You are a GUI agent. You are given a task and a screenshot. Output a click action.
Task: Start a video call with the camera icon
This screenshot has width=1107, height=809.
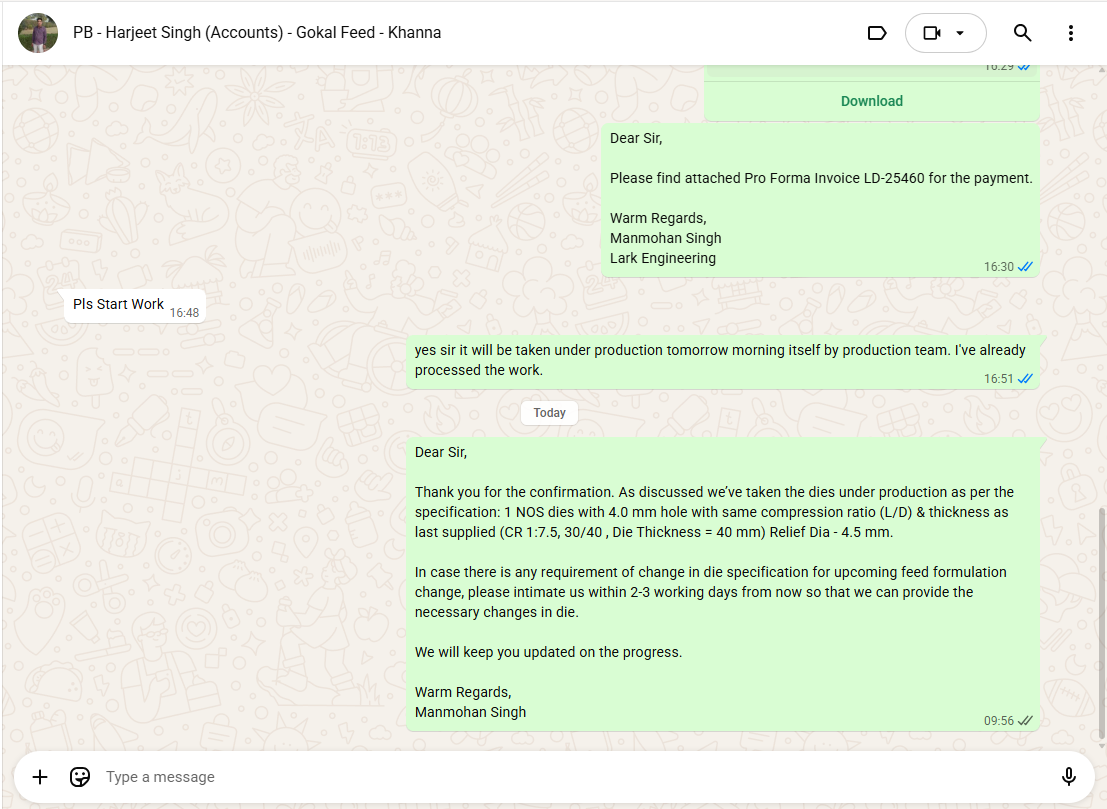coord(931,33)
